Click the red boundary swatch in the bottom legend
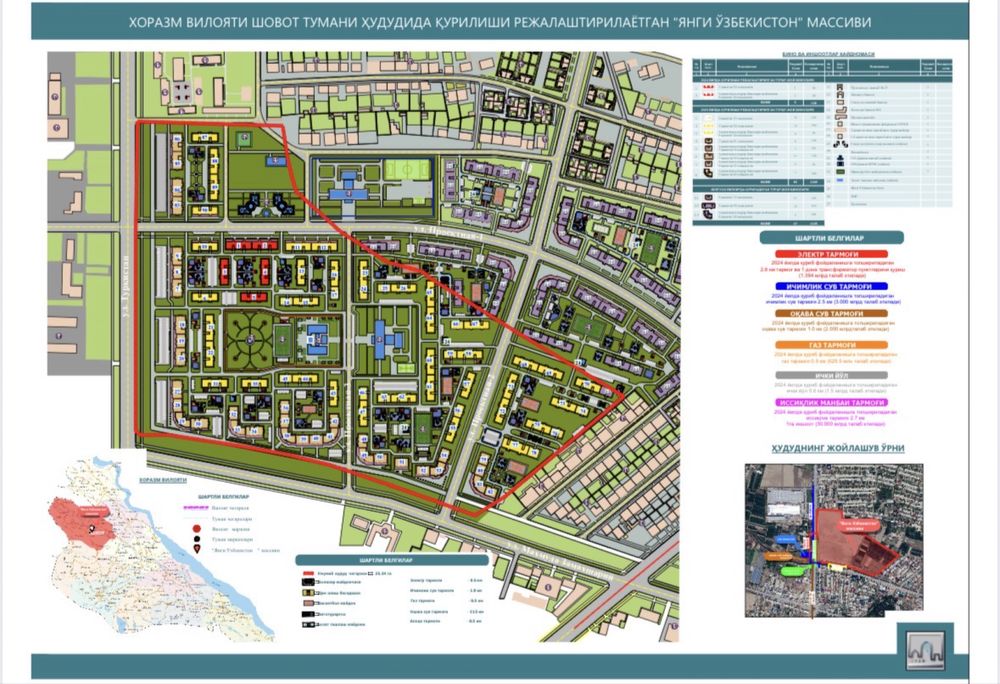This screenshot has height=684, width=1000. [309, 574]
